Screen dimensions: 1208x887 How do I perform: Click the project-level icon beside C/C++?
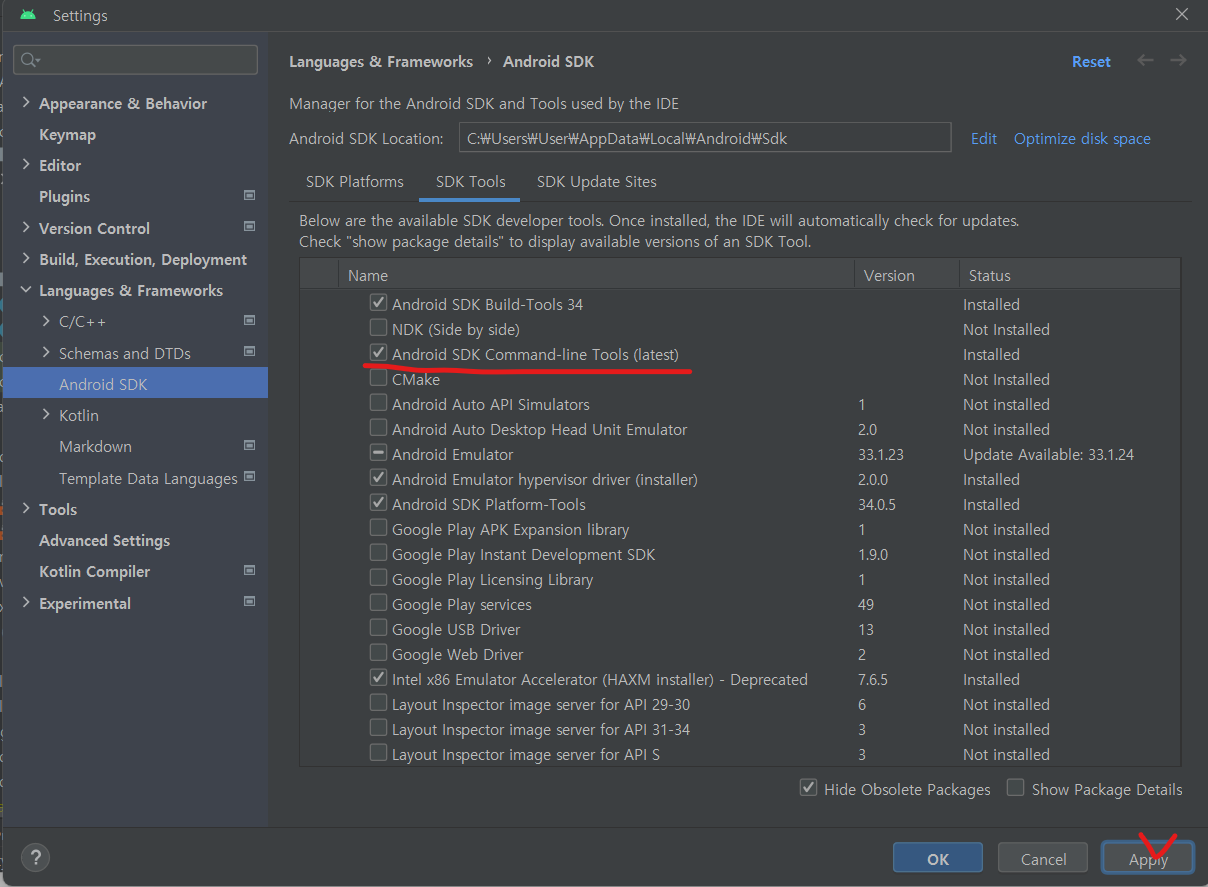249,320
